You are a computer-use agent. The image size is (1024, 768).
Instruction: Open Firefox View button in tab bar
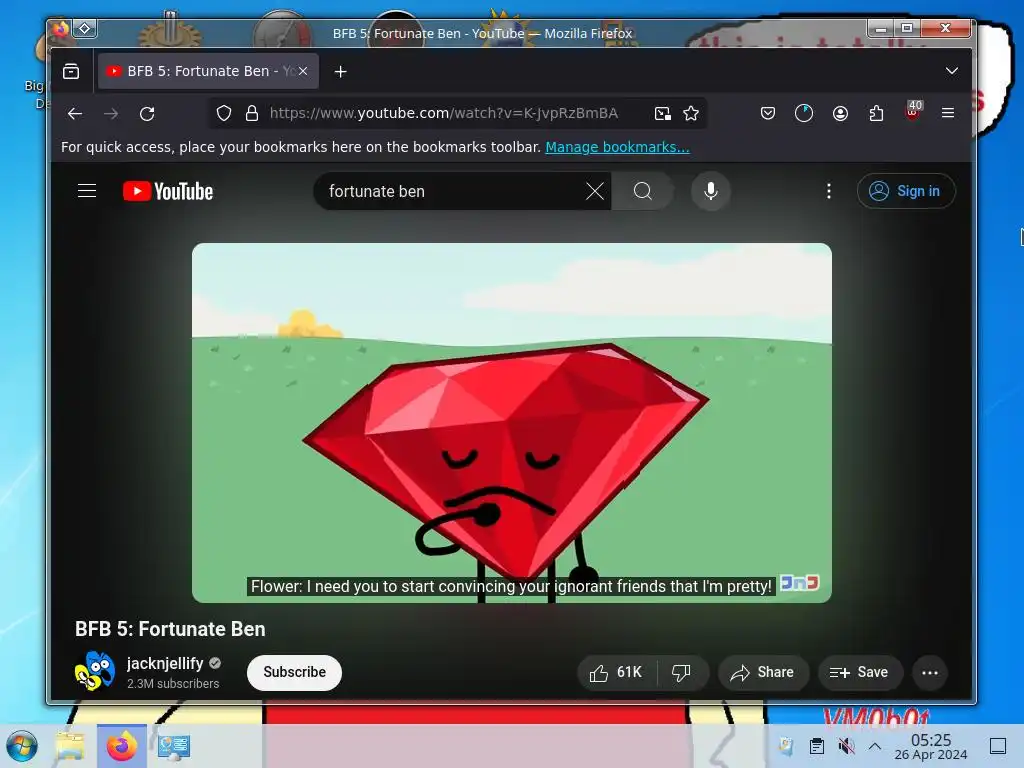coord(71,71)
